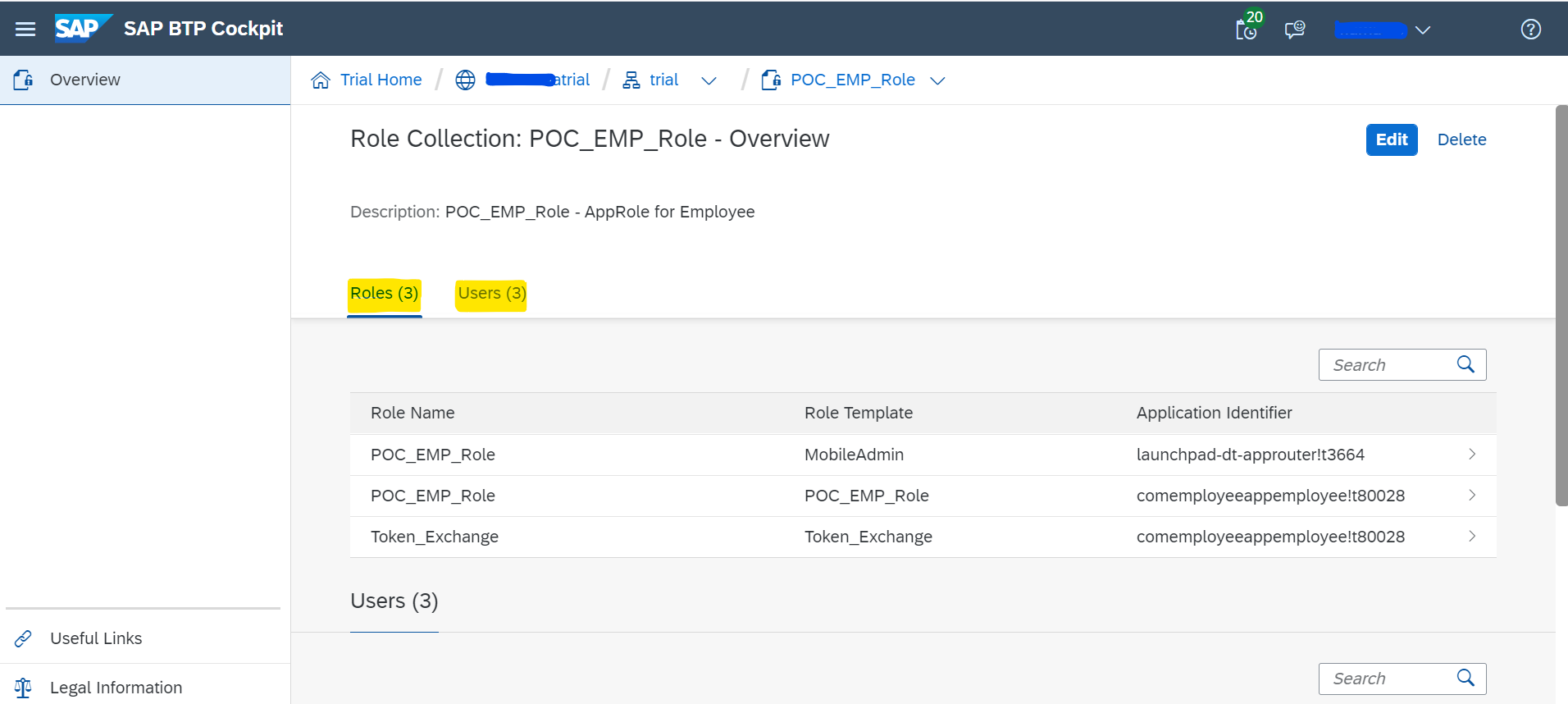This screenshot has width=1568, height=704.
Task: Go to Trial Home breadcrumb link
Action: (x=381, y=80)
